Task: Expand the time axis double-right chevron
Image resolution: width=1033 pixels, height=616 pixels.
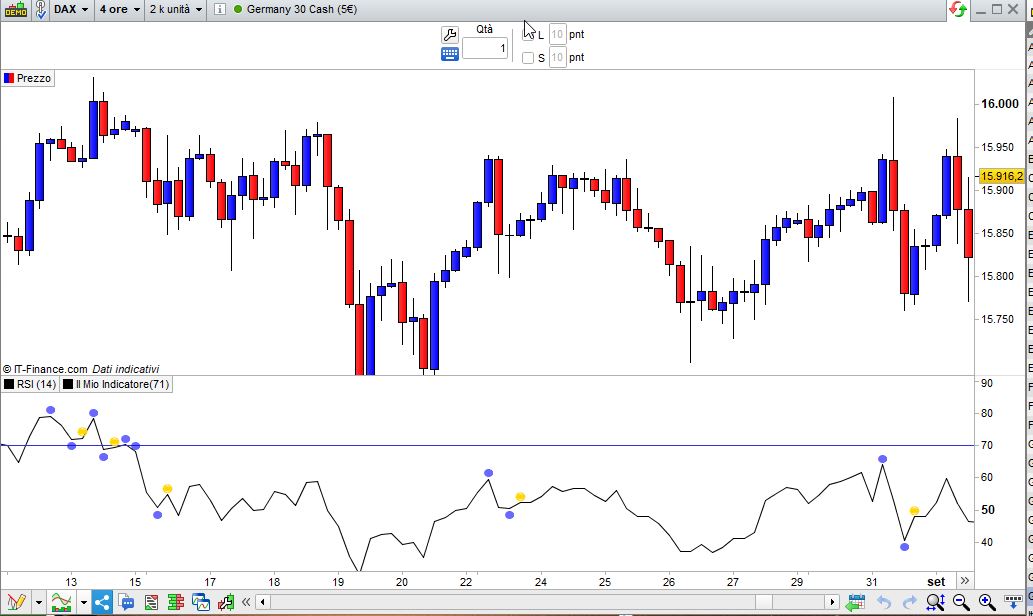Action: tap(964, 580)
